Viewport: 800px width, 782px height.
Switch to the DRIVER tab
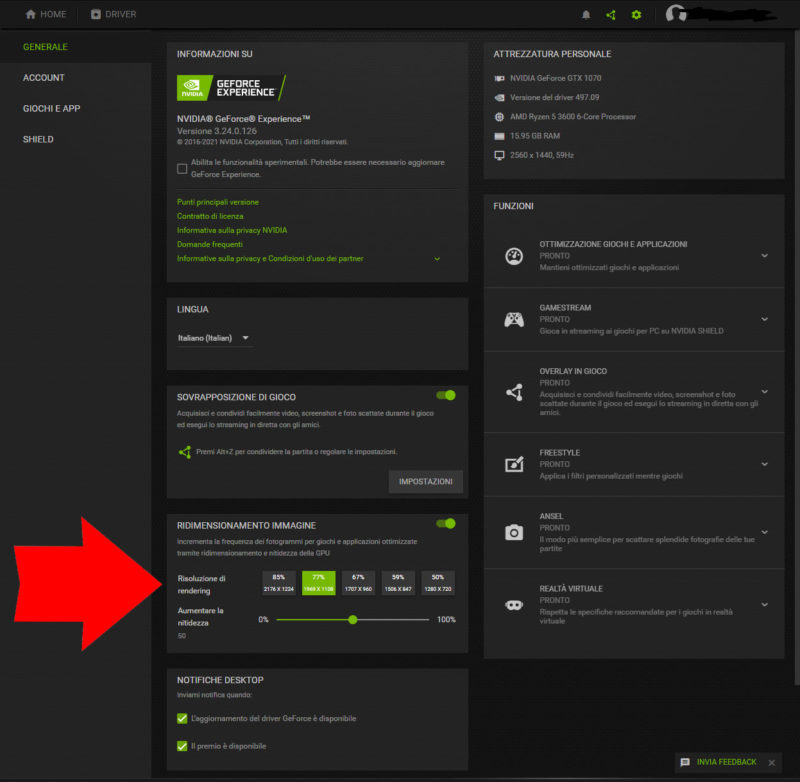[x=112, y=14]
